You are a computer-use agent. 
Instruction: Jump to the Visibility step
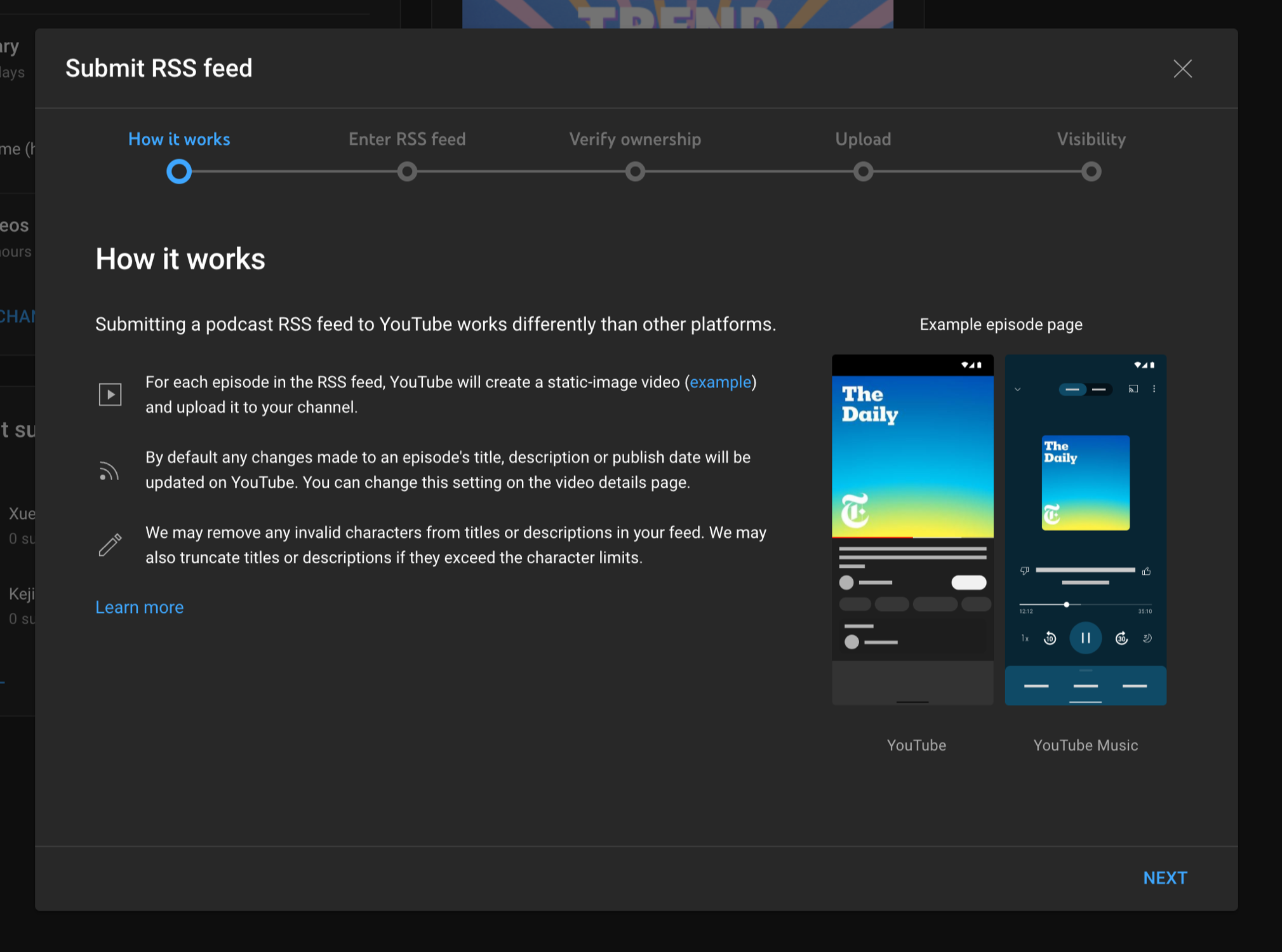(x=1091, y=171)
